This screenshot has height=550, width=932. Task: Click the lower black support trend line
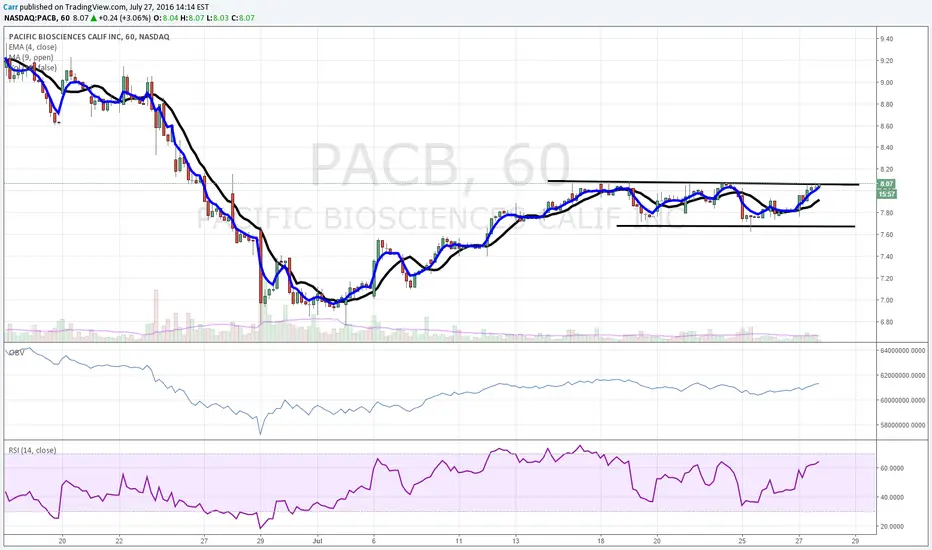pos(736,226)
